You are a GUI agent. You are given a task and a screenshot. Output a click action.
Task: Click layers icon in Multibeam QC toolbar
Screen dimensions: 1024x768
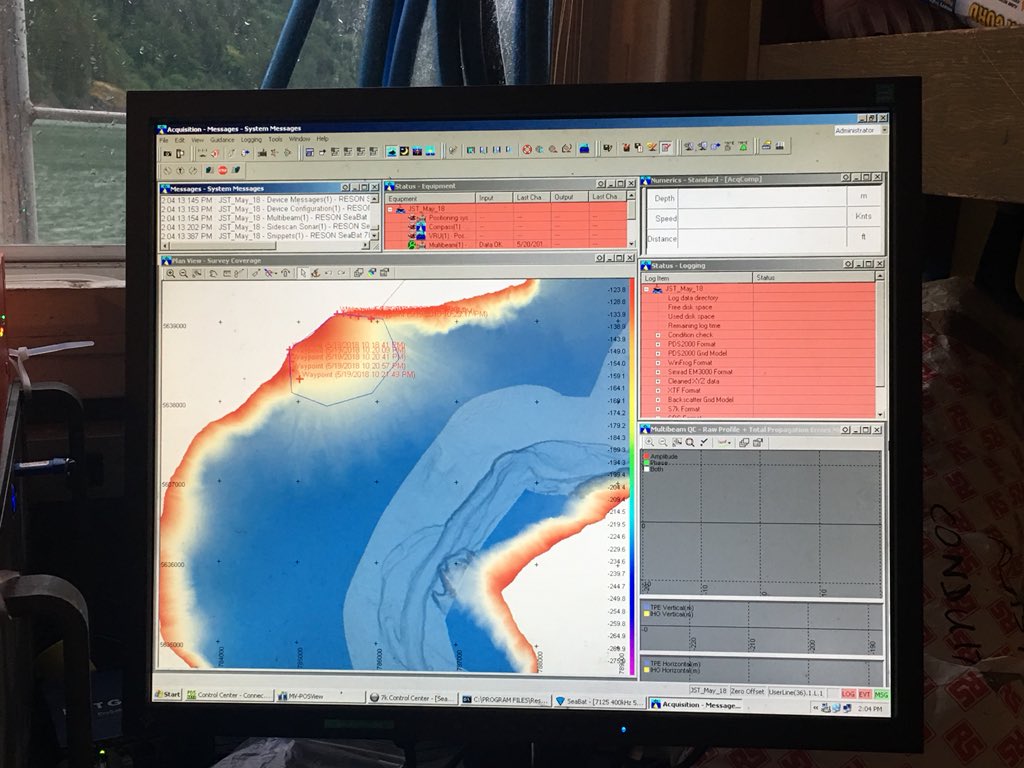click(744, 443)
